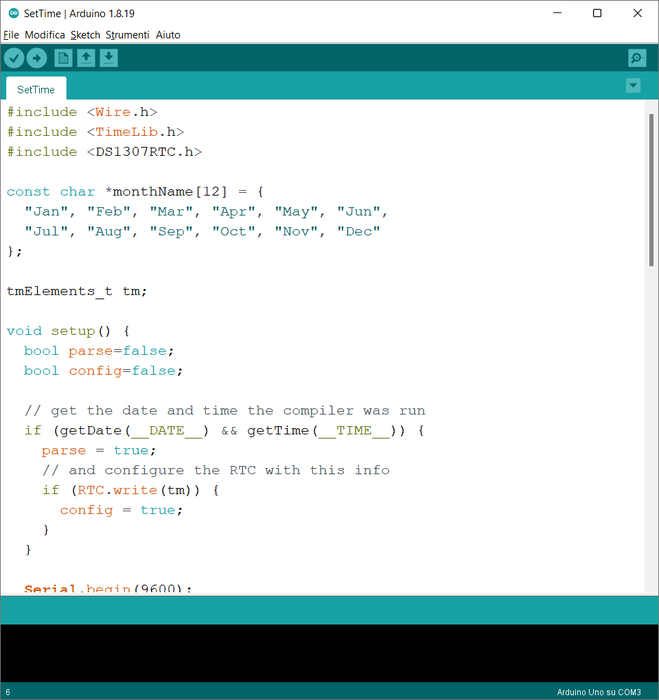This screenshot has width=659, height=700.
Task: Click the parse = true; line
Action: [x=99, y=450]
